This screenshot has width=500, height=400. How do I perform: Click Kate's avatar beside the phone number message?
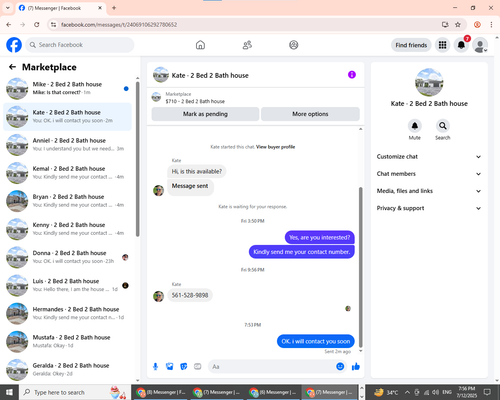tap(158, 296)
